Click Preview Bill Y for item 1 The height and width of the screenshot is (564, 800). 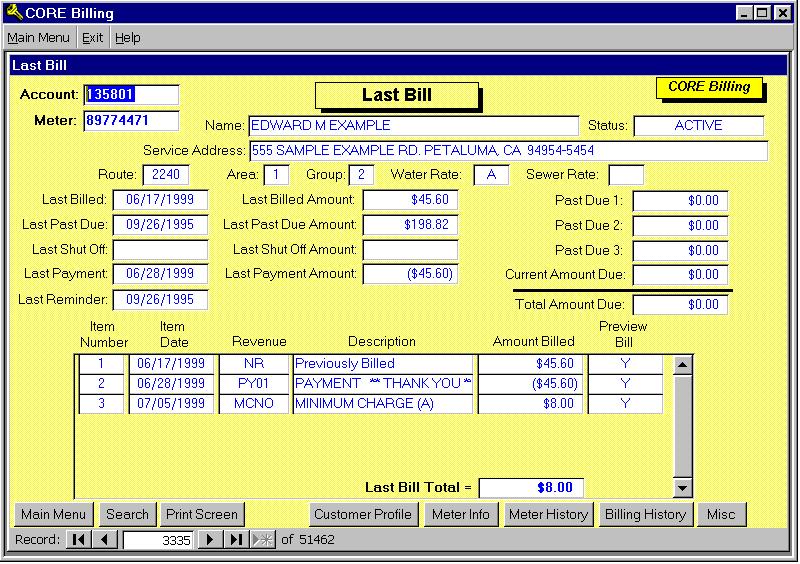(x=626, y=363)
